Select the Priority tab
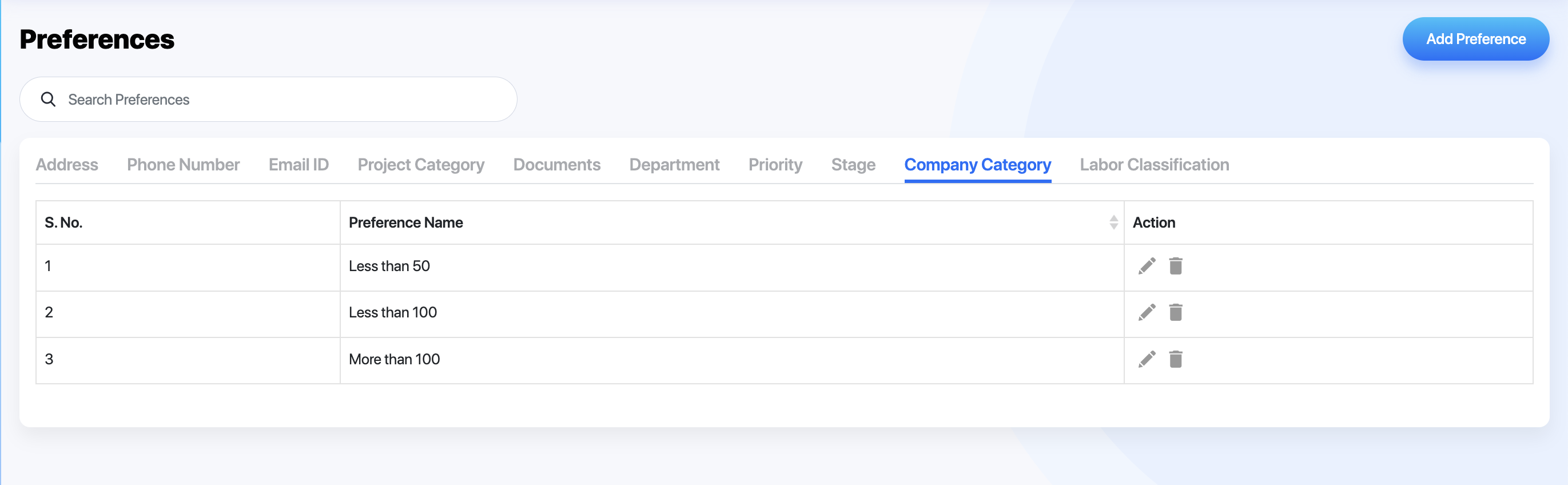This screenshot has height=485, width=1568. tap(775, 164)
